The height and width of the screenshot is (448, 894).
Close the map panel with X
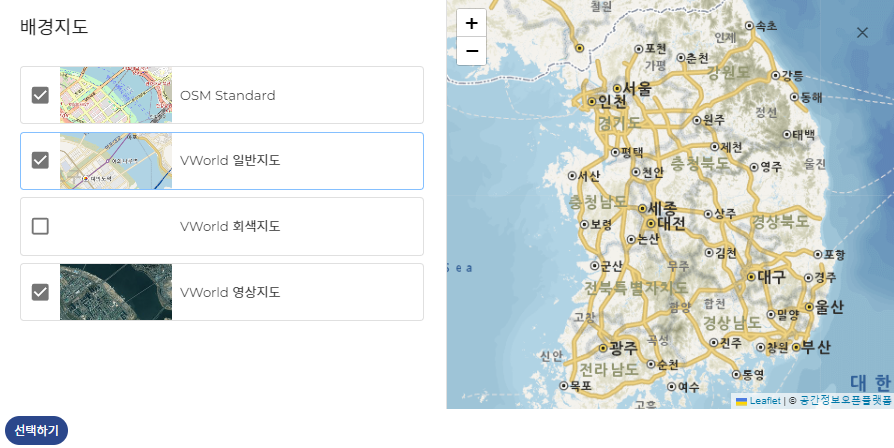[x=862, y=33]
